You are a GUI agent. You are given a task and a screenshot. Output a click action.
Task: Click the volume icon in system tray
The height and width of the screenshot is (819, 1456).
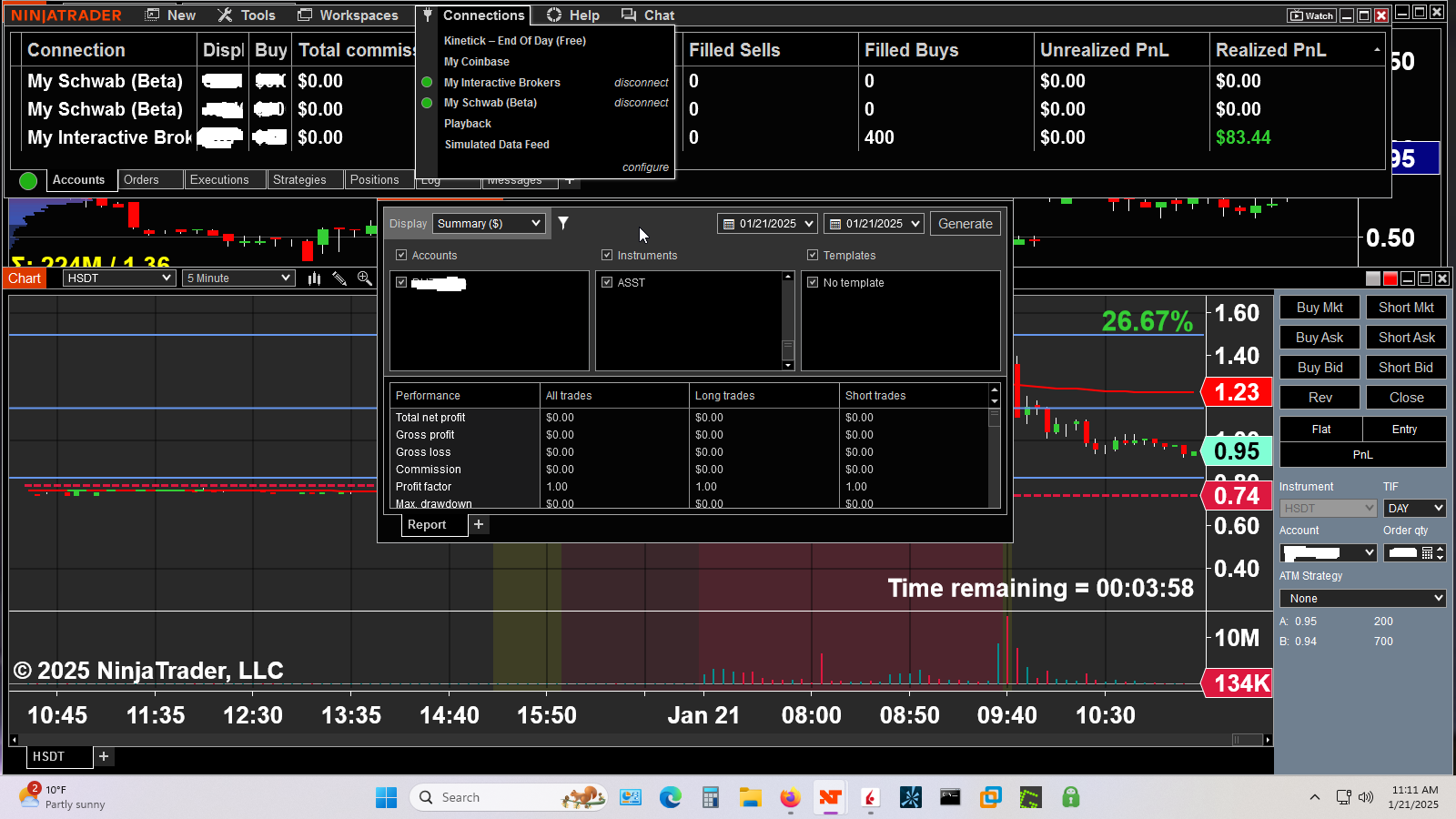click(1366, 798)
